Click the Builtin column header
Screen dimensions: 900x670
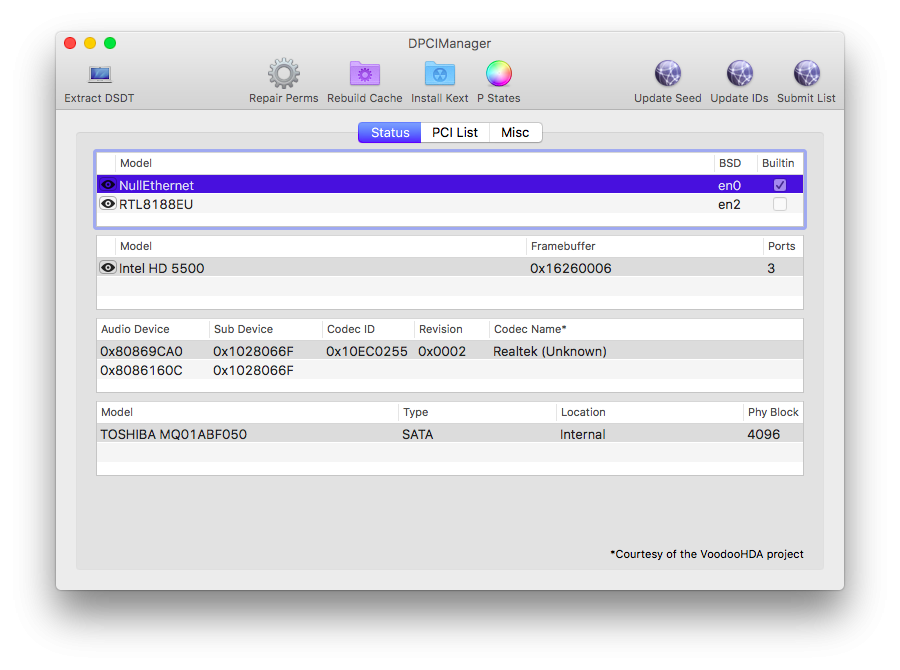pos(778,163)
